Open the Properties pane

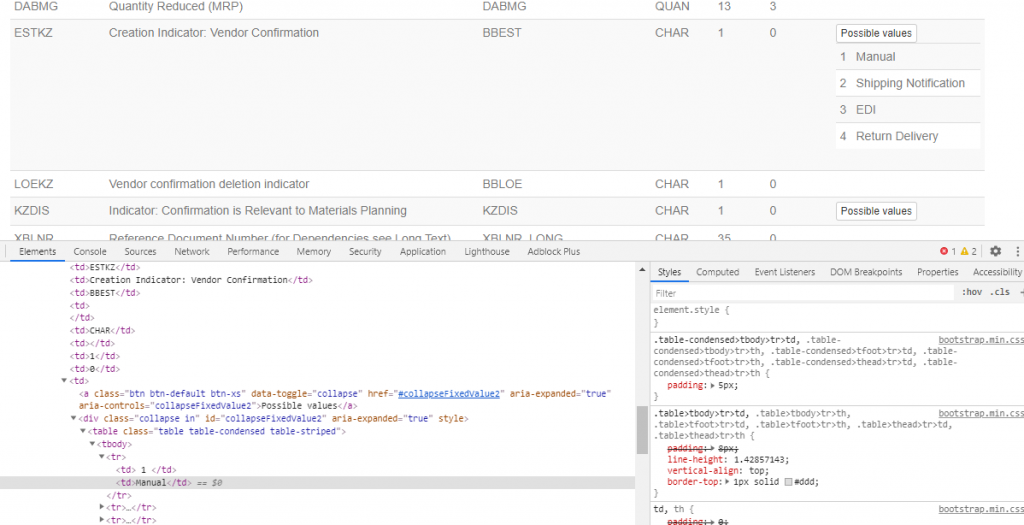[938, 272]
